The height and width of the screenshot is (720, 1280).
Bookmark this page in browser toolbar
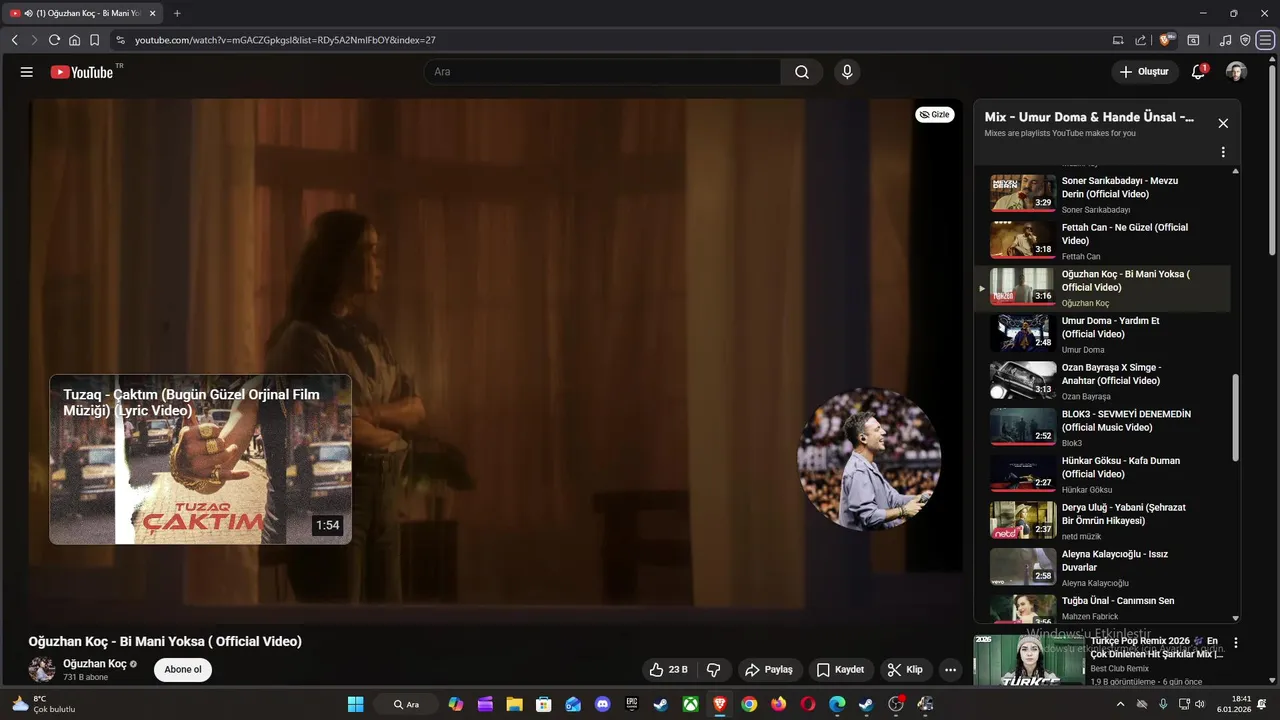(95, 40)
